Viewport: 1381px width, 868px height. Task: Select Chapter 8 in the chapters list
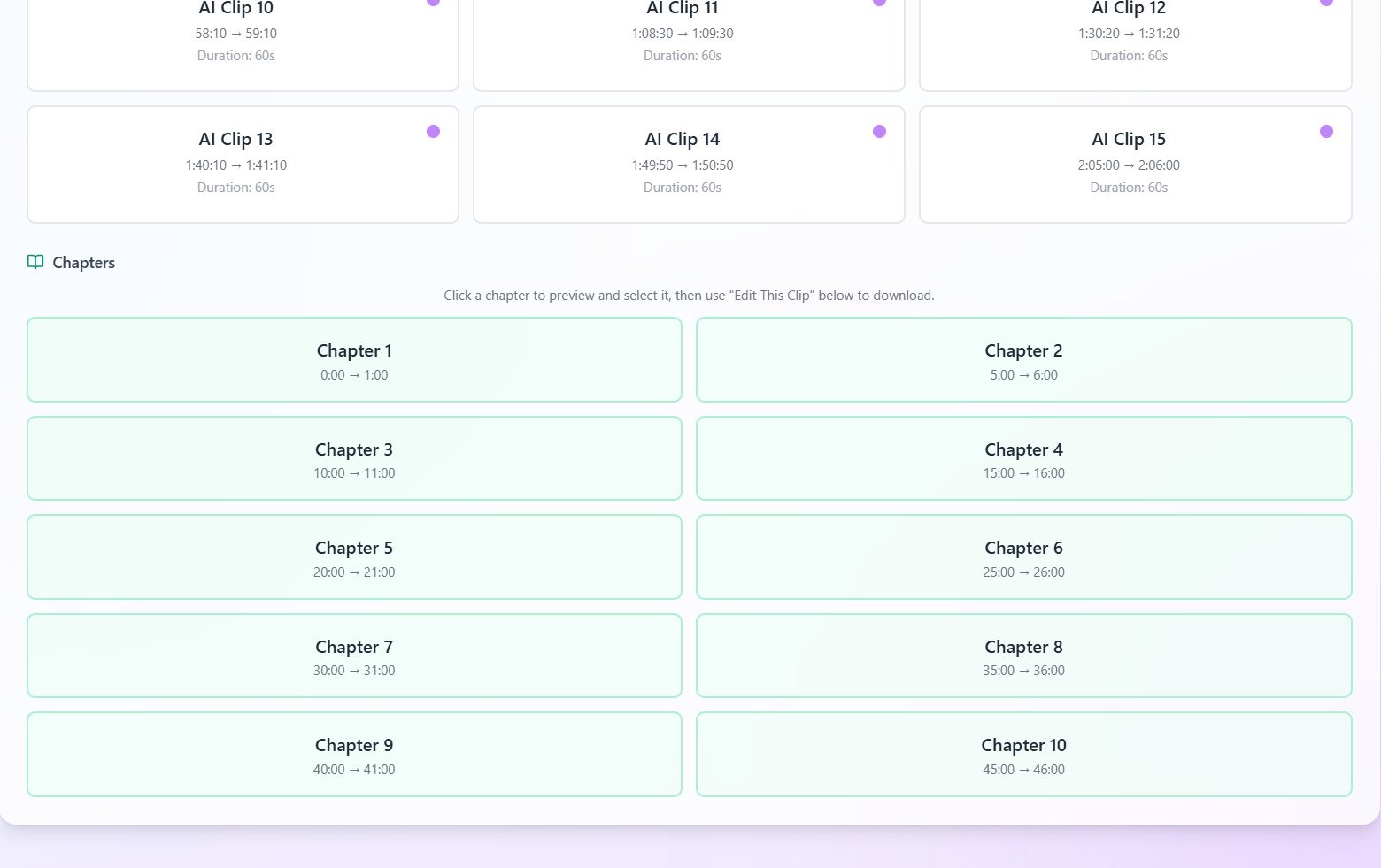coord(1023,656)
